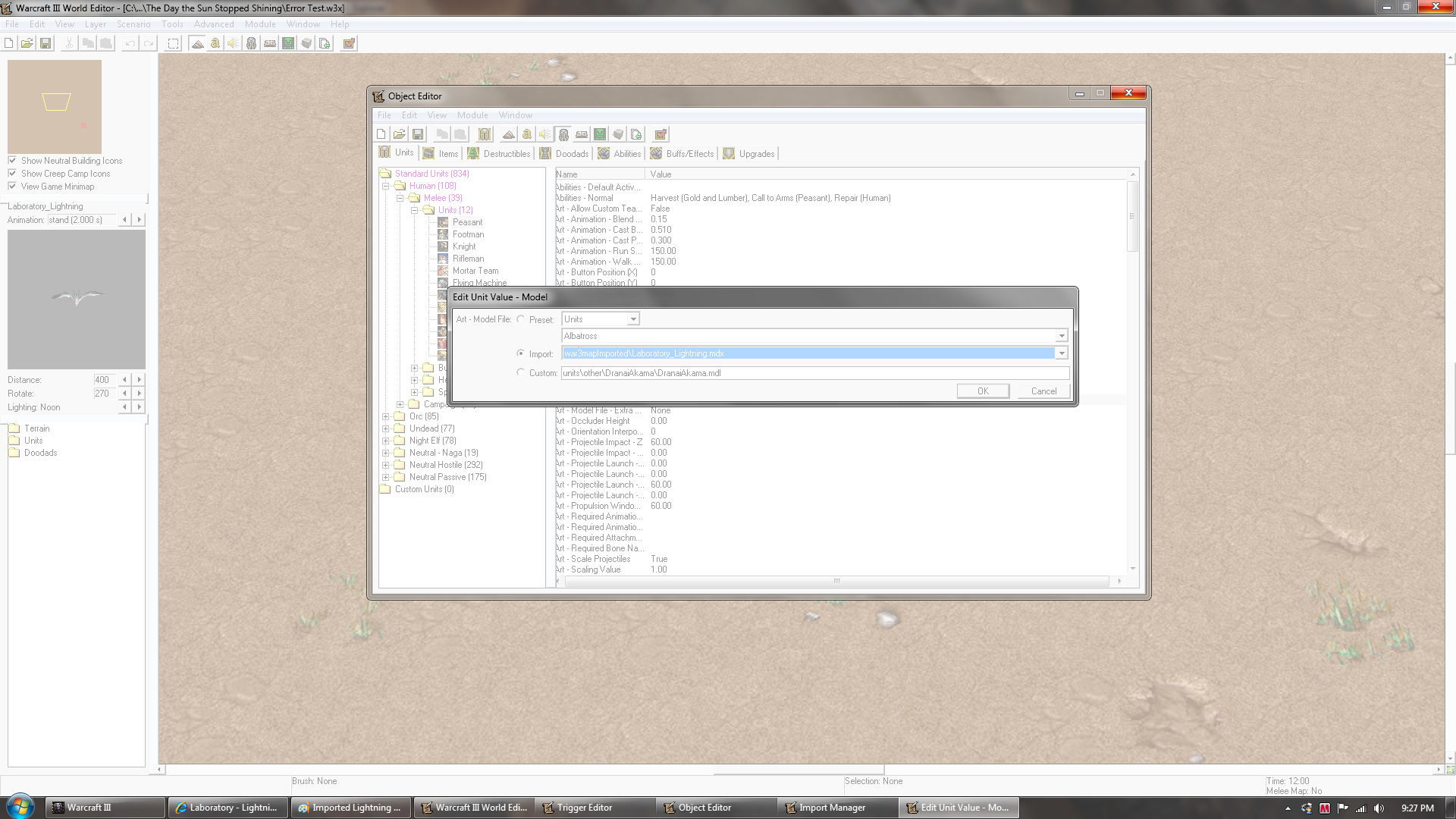This screenshot has width=1456, height=819.
Task: Click Save Map icon in World Editor toolbar
Action: (x=45, y=43)
